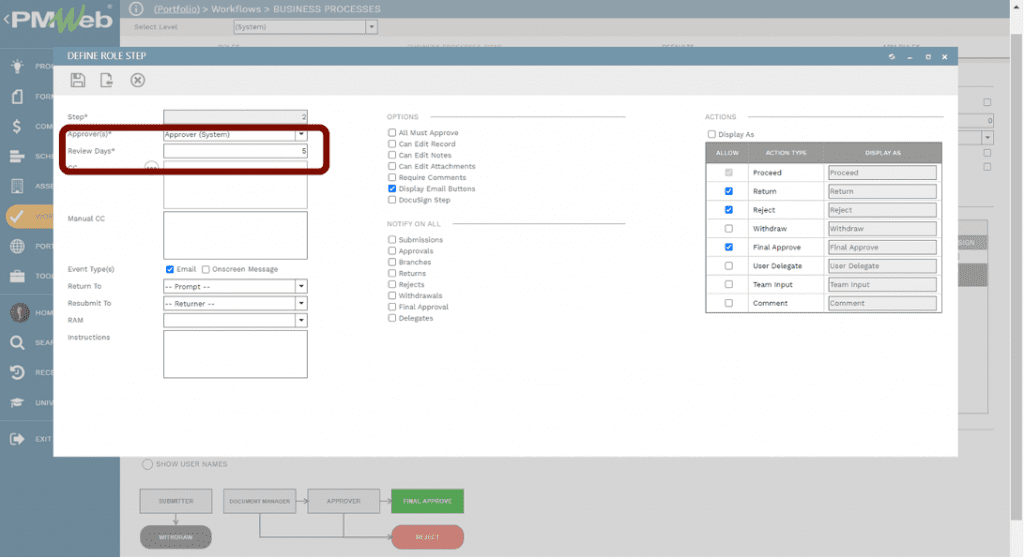Uncheck Display Email Buttons
This screenshot has width=1024, height=558.
click(392, 188)
